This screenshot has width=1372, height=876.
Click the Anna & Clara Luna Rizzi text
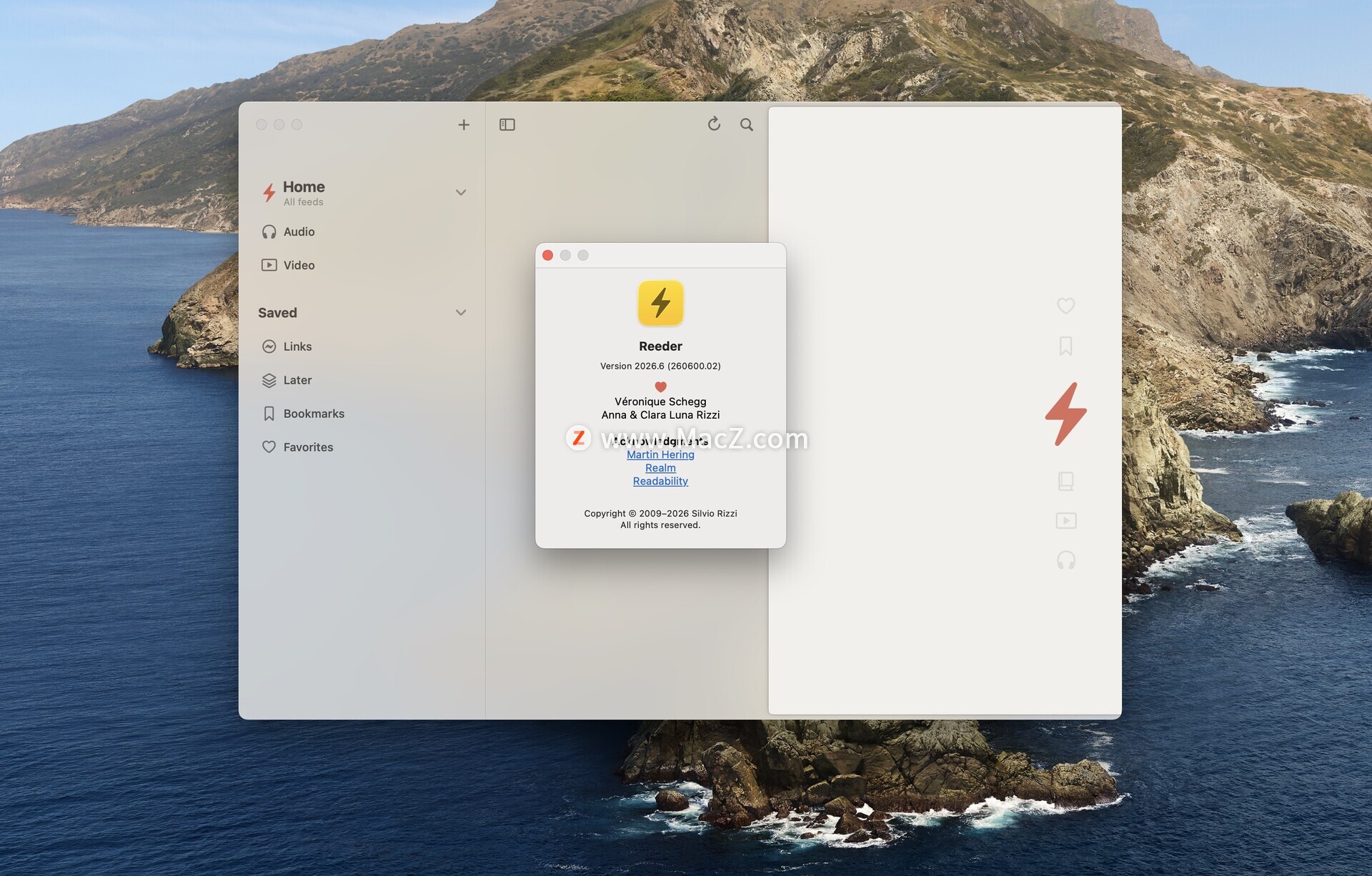coord(660,415)
